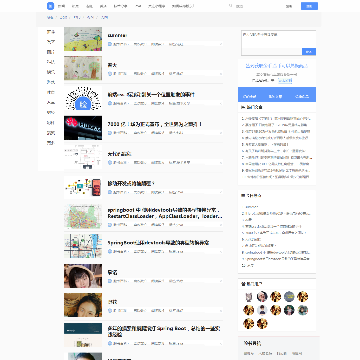
Task: Open the two-line article title mentioning Spring Boot
Action: click(164, 331)
